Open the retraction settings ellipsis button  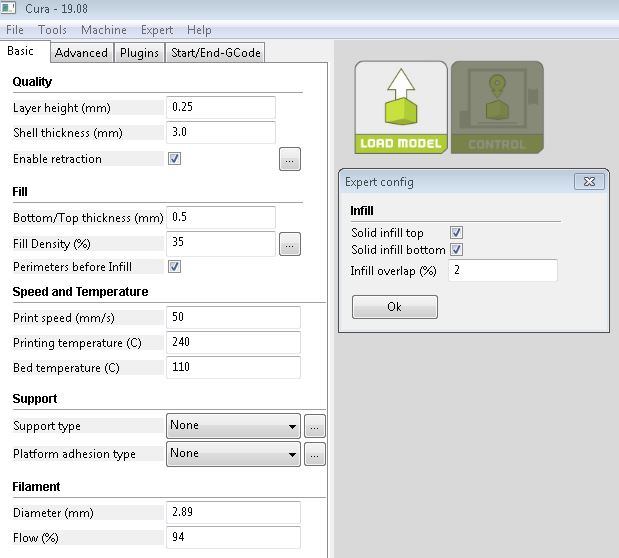point(290,159)
